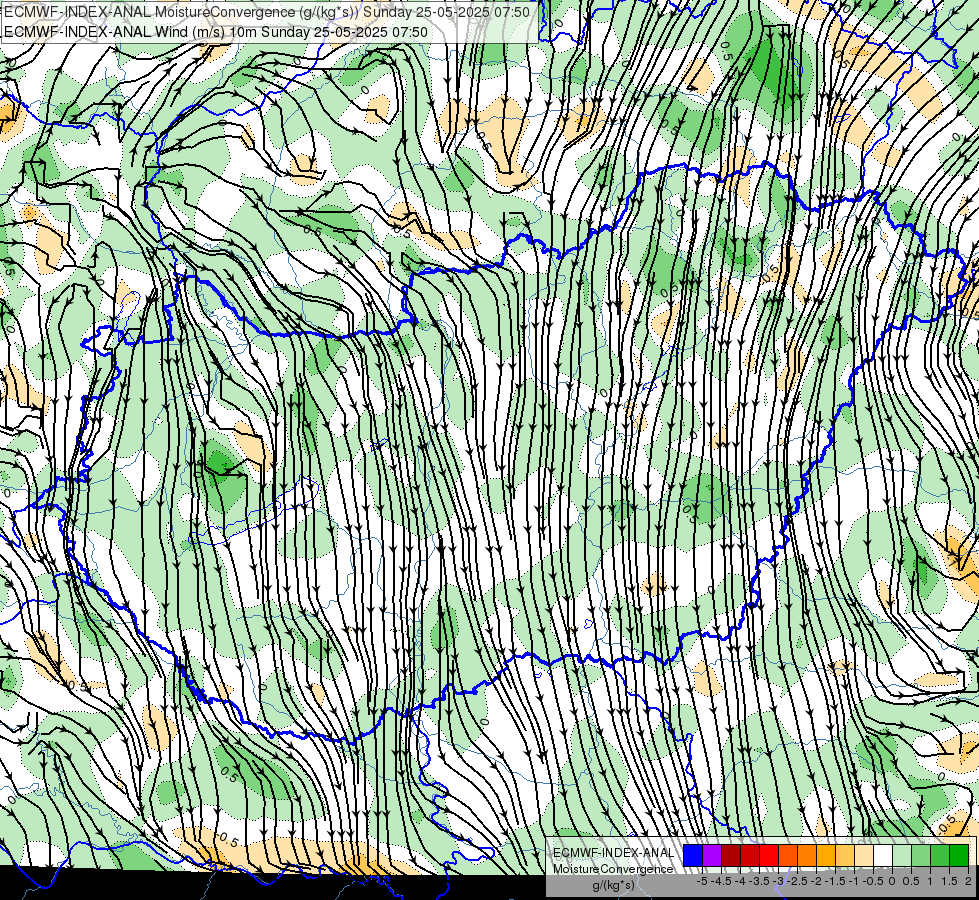
Task: Click the MoistureConvergence title line at top
Action: click(x=267, y=12)
